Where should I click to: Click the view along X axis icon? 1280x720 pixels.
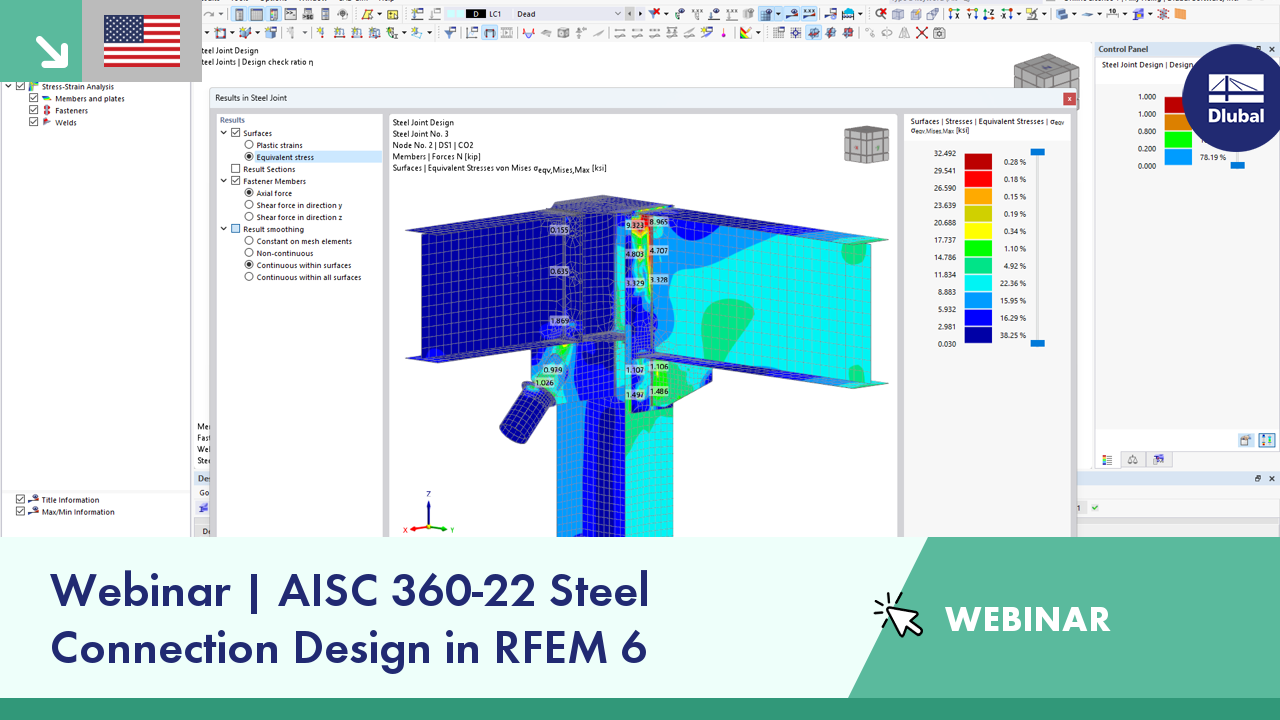[x=955, y=14]
